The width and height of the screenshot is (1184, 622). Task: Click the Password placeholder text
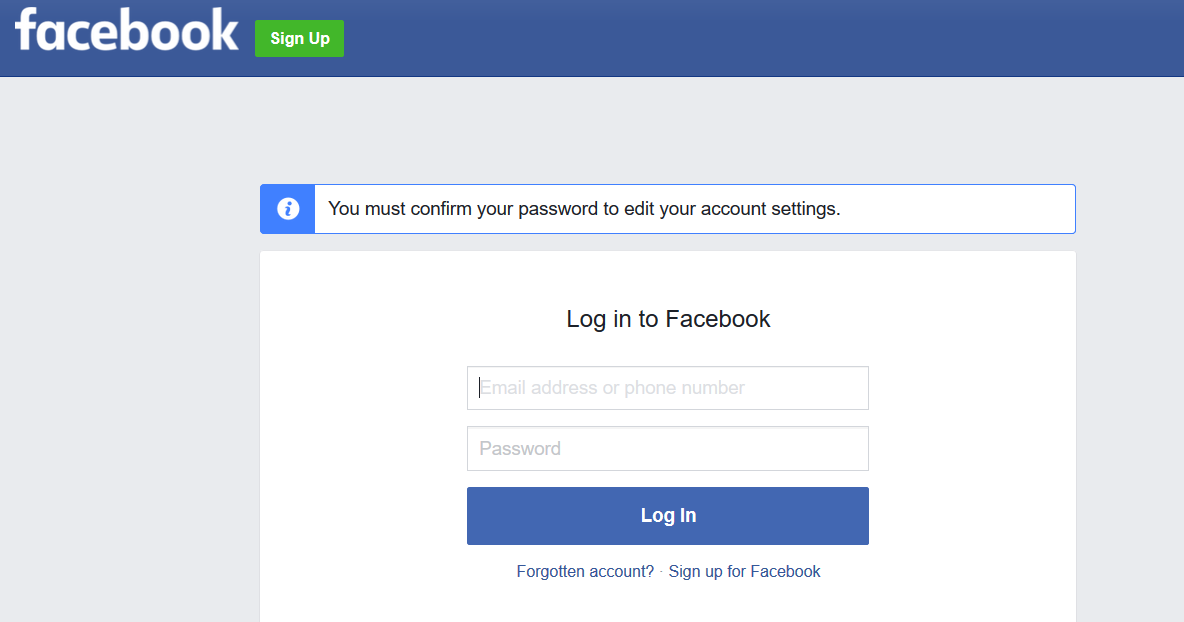[520, 449]
